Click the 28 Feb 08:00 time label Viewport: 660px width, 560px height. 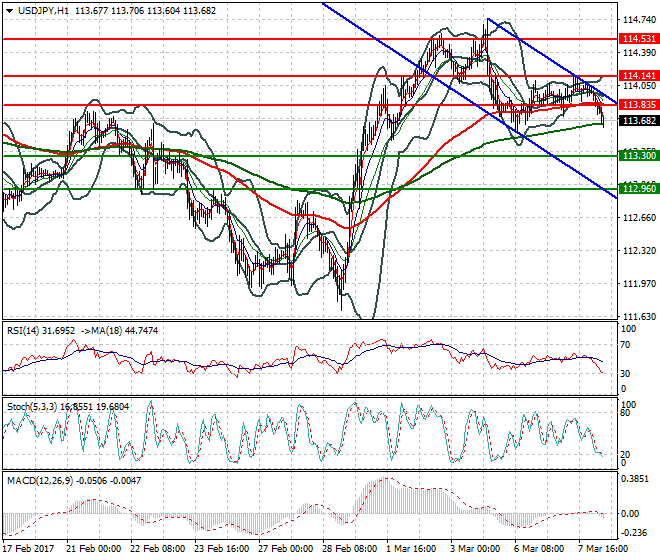[349, 549]
